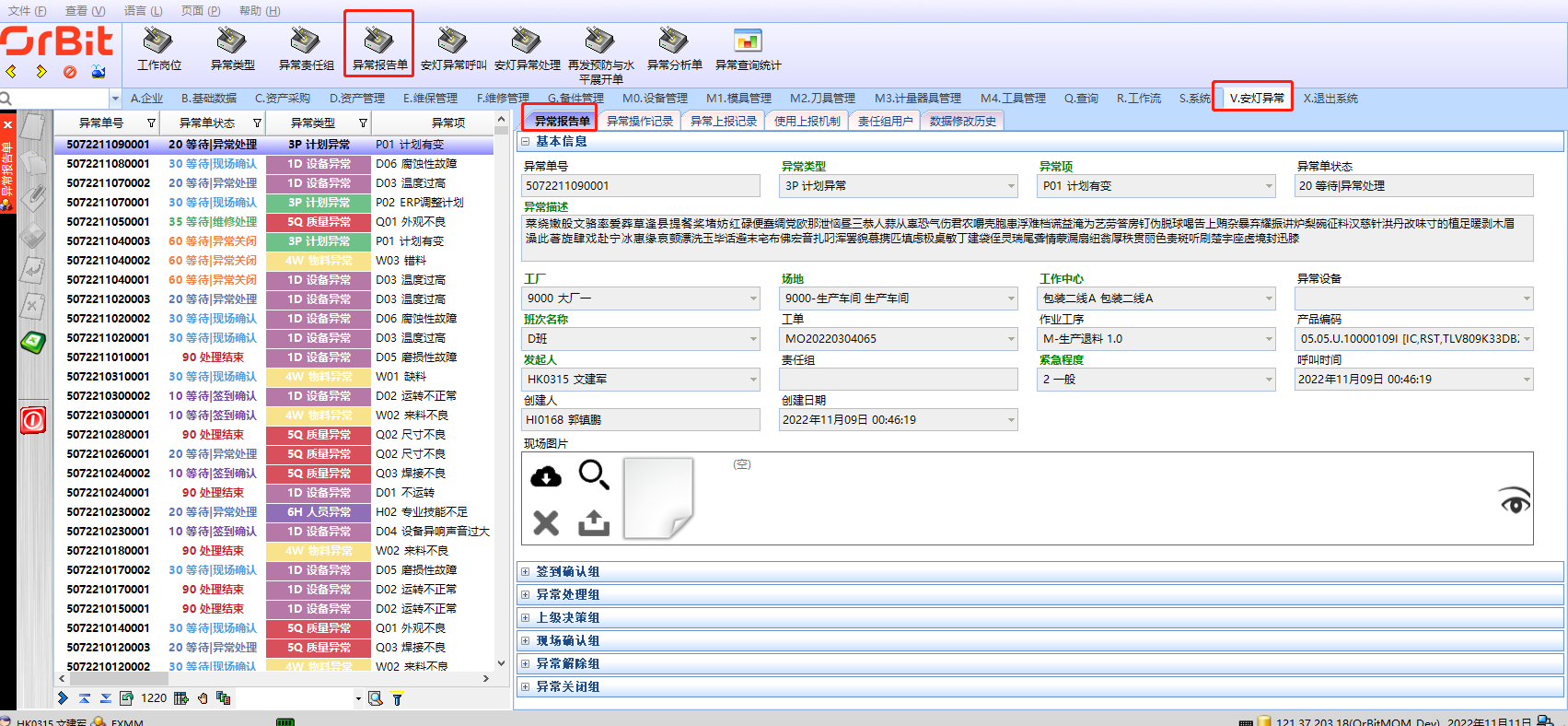The image size is (1568, 726).
Task: Open 安灯异常呼叫 from the toolbar
Action: (452, 41)
